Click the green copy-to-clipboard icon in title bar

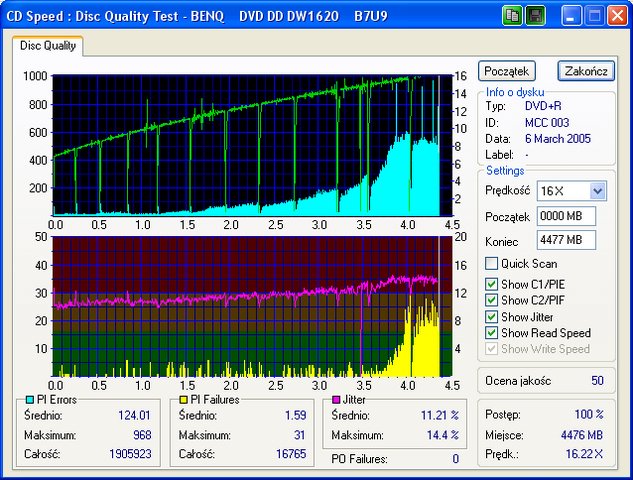[x=512, y=16]
